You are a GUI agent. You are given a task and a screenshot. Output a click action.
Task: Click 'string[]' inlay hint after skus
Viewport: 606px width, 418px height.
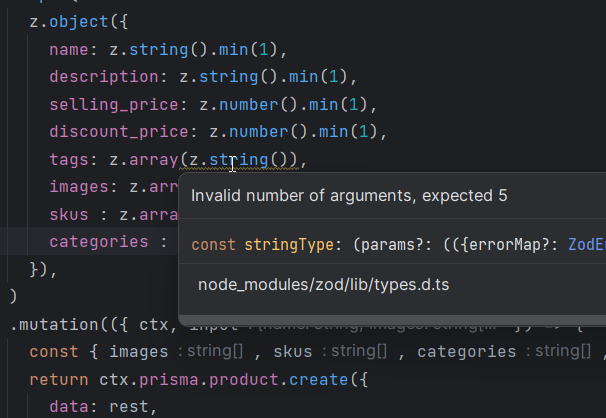click(x=359, y=351)
